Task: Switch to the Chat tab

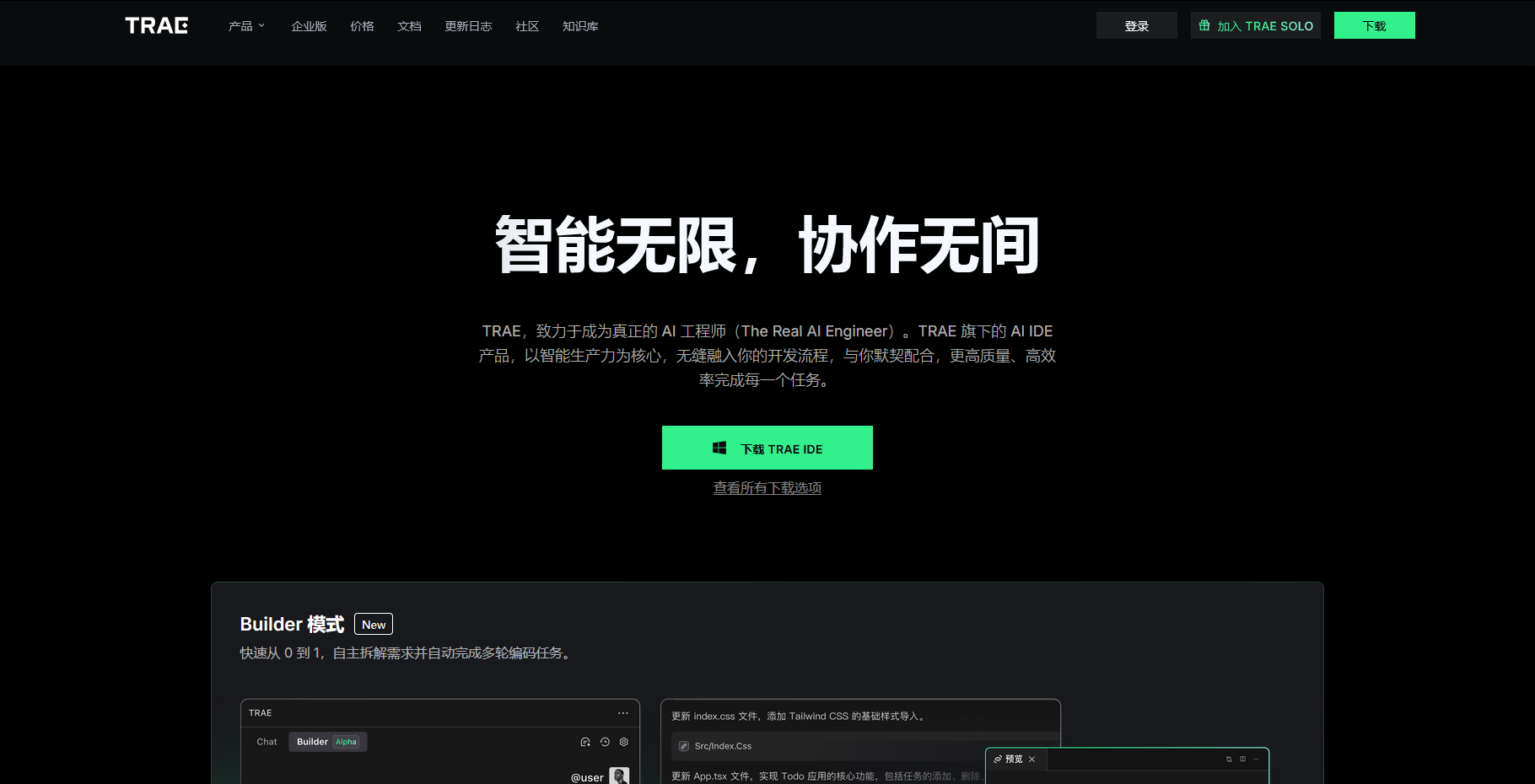Action: (x=267, y=742)
